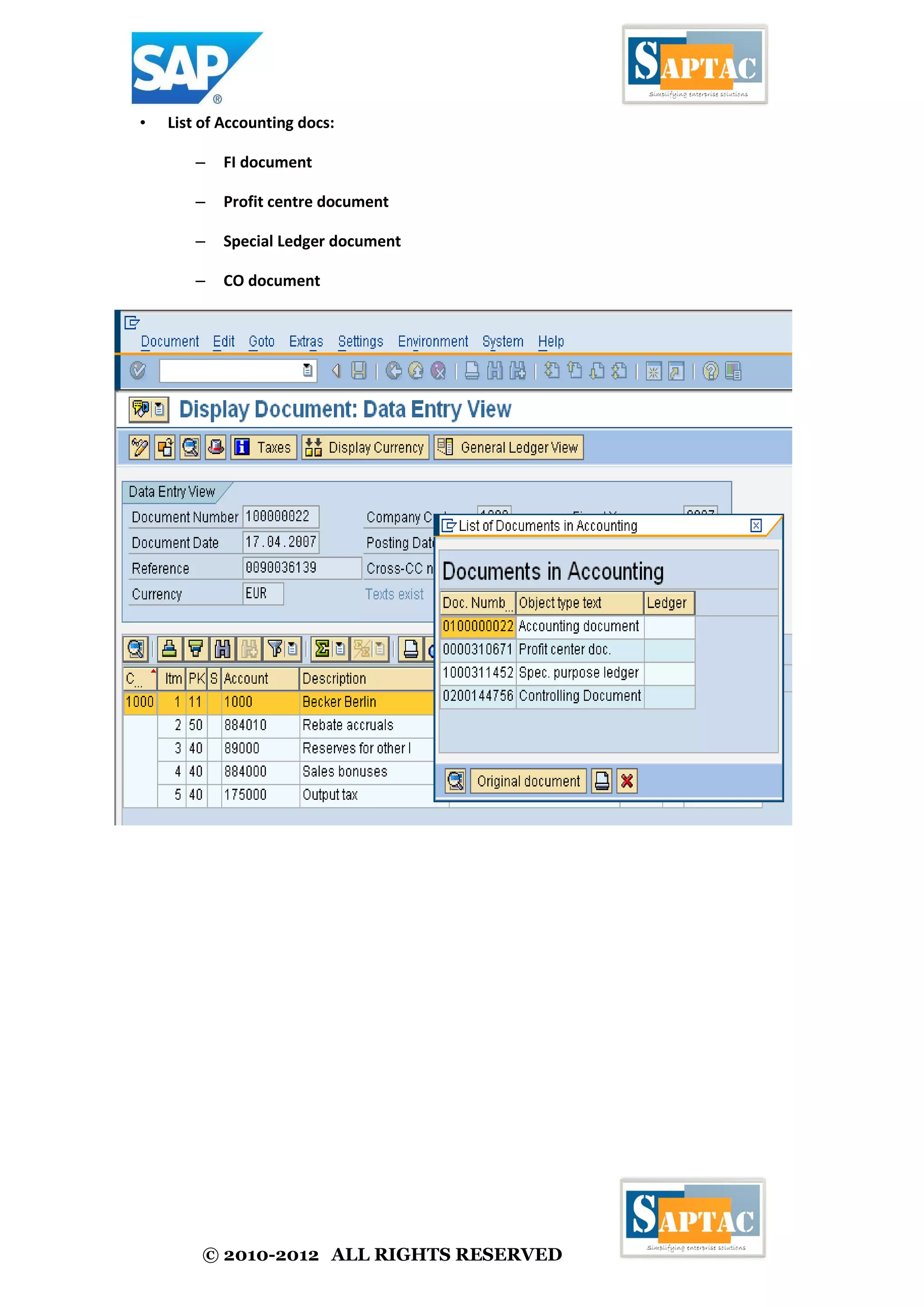
Task: Click the Display Currency button
Action: click(365, 447)
